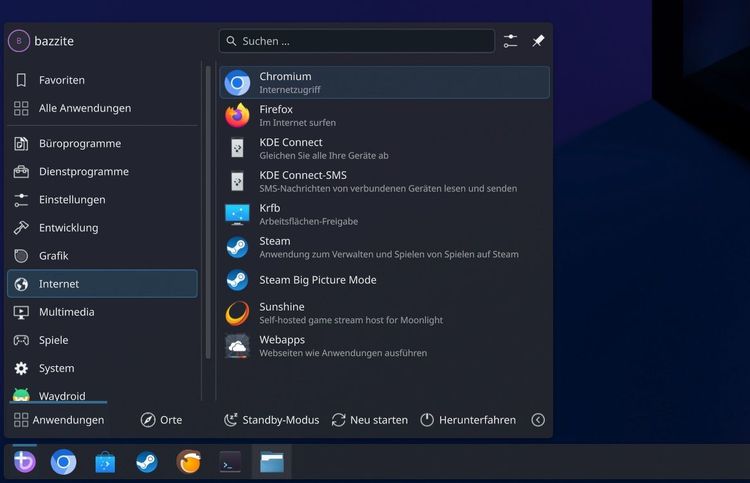The height and width of the screenshot is (483, 750).
Task: Open Firefox from the application list
Action: [384, 116]
